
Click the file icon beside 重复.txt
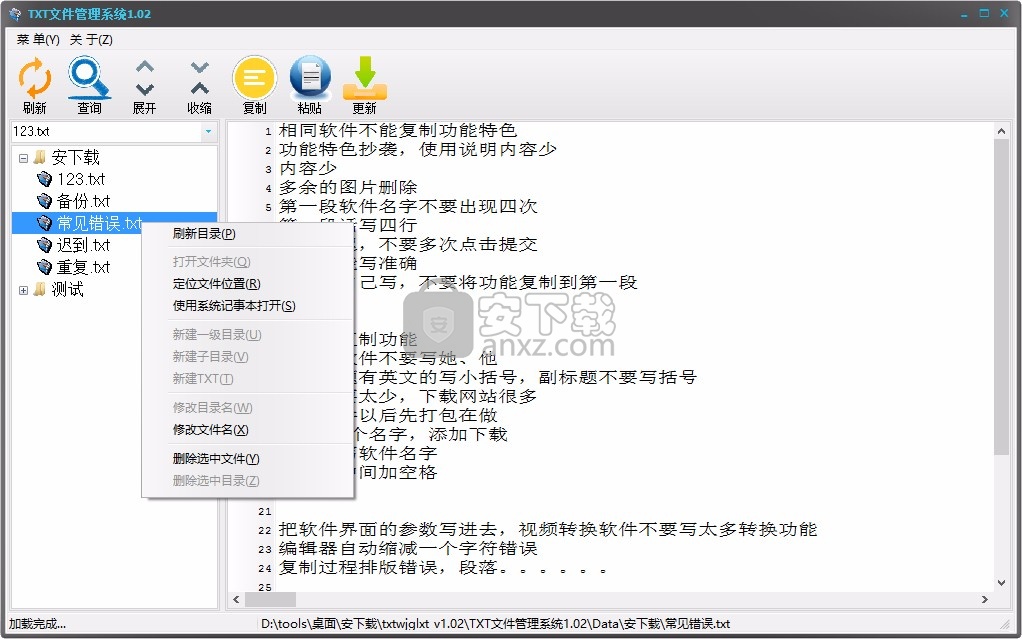[x=44, y=267]
